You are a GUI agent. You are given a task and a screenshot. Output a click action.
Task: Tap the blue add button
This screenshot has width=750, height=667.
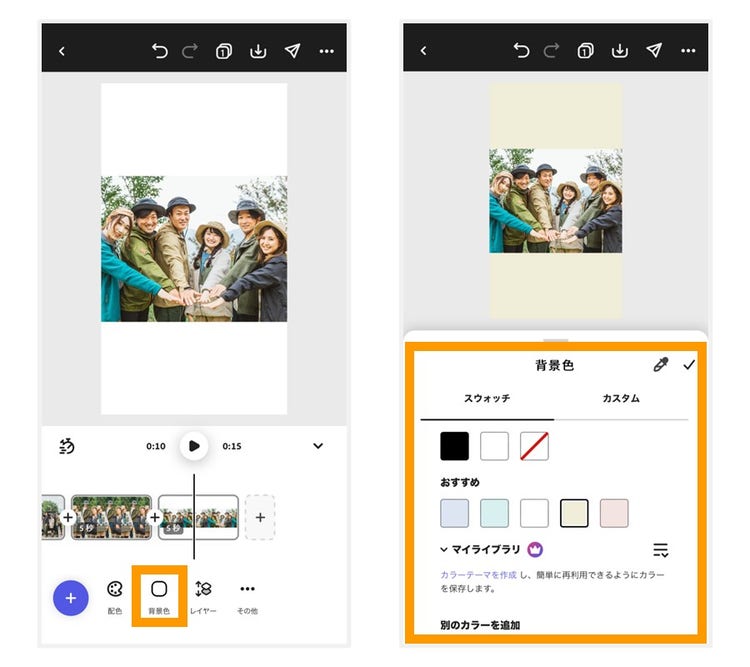tap(71, 598)
